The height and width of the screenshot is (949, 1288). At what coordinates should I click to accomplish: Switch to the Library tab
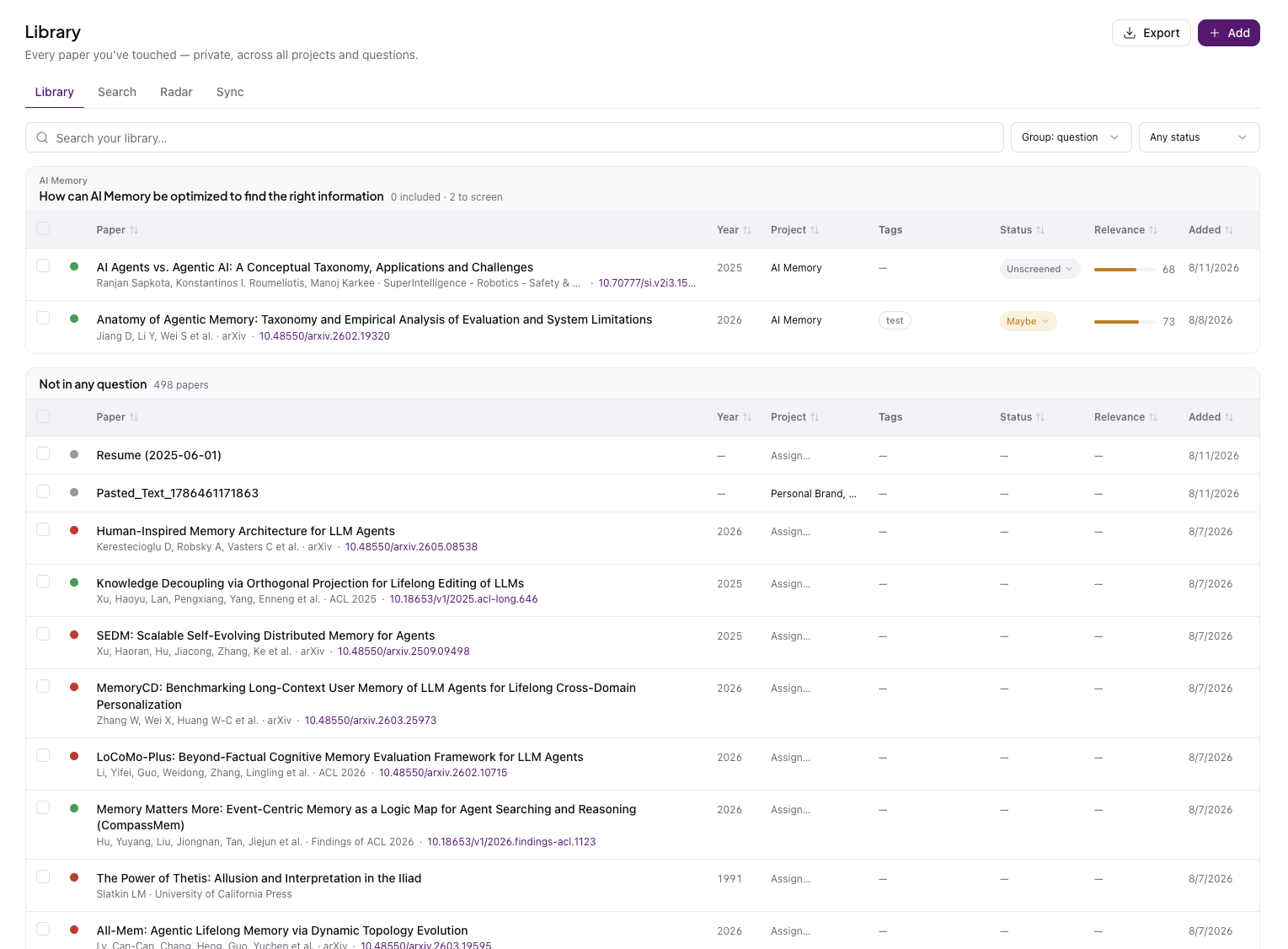(55, 92)
